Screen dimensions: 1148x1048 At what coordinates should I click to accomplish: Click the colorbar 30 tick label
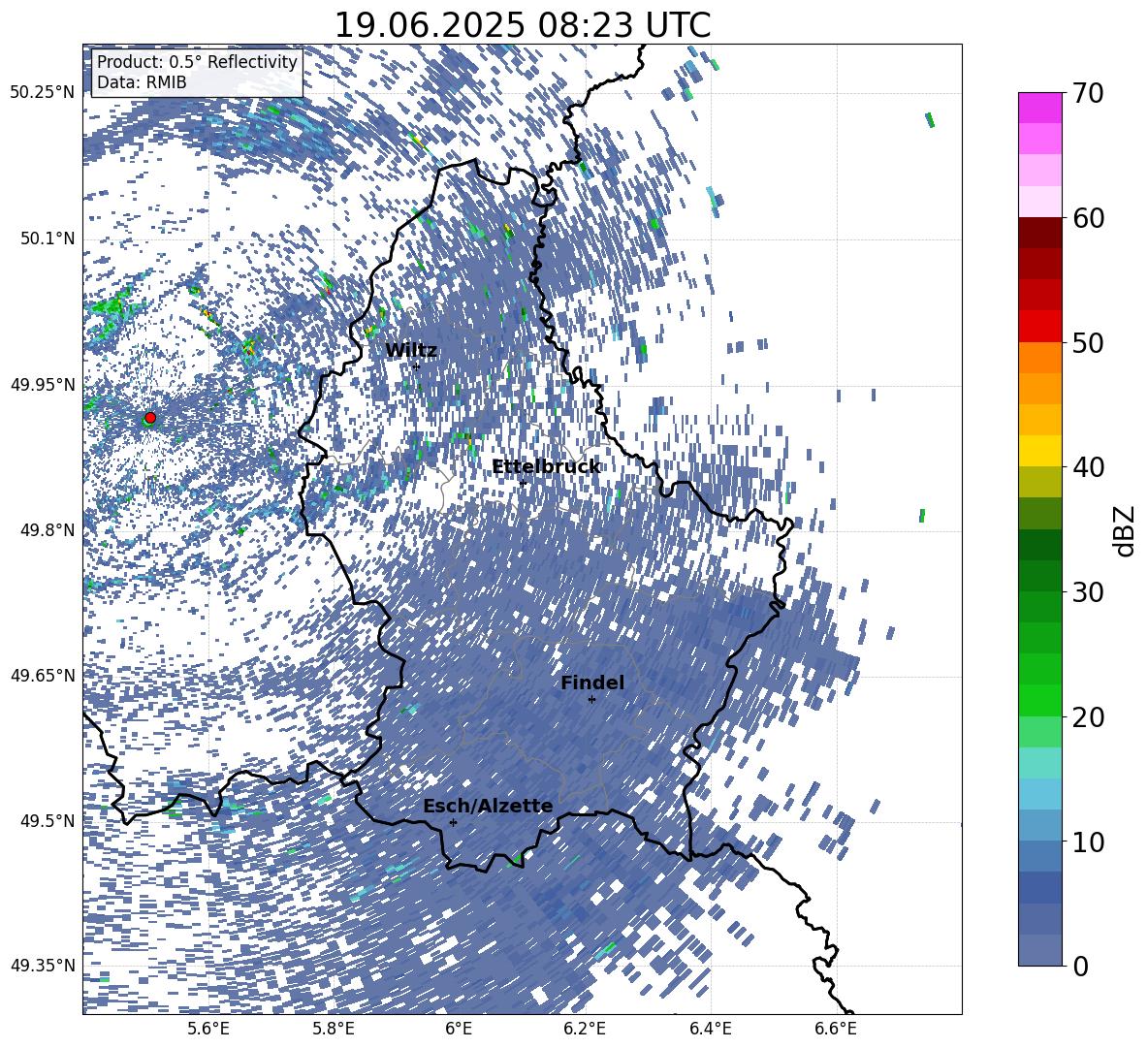pos(1089,592)
